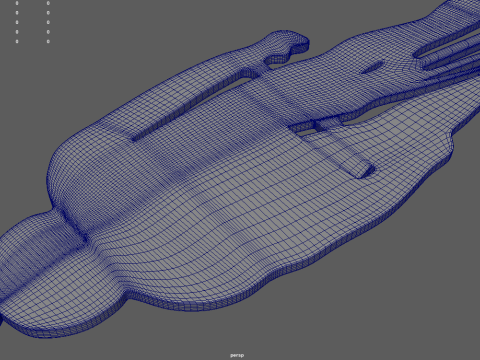This screenshot has height=360, width=480.
Task: Click the forked prongs of the mesh
Action: point(450,53)
